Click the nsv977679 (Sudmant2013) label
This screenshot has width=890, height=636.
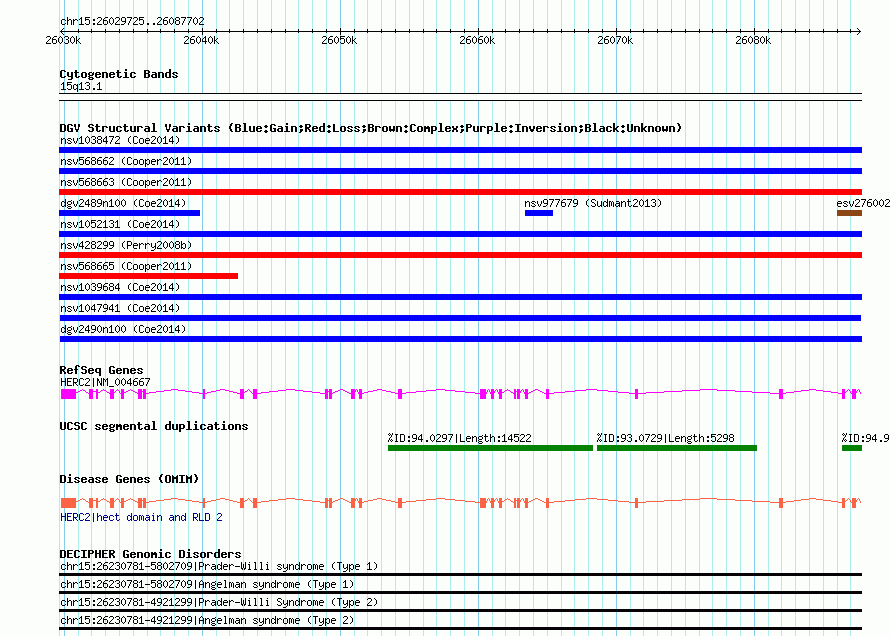pos(593,203)
